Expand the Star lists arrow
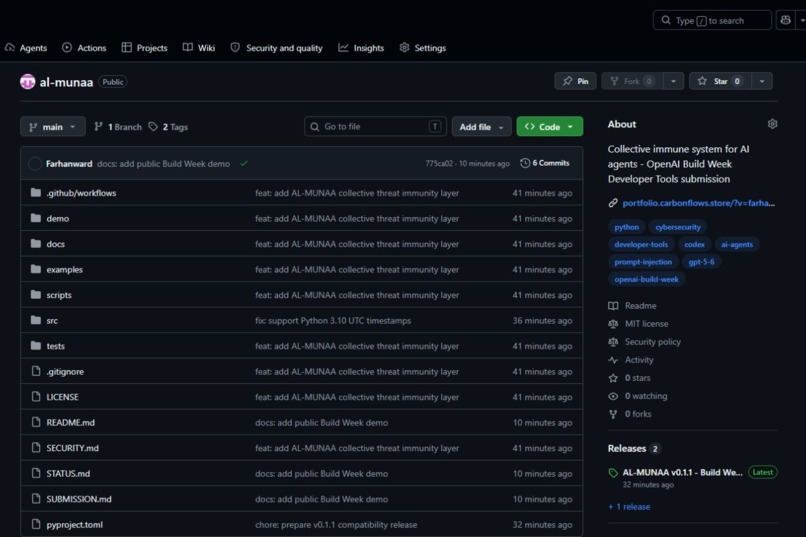Viewport: 806px width, 537px height. coord(762,81)
